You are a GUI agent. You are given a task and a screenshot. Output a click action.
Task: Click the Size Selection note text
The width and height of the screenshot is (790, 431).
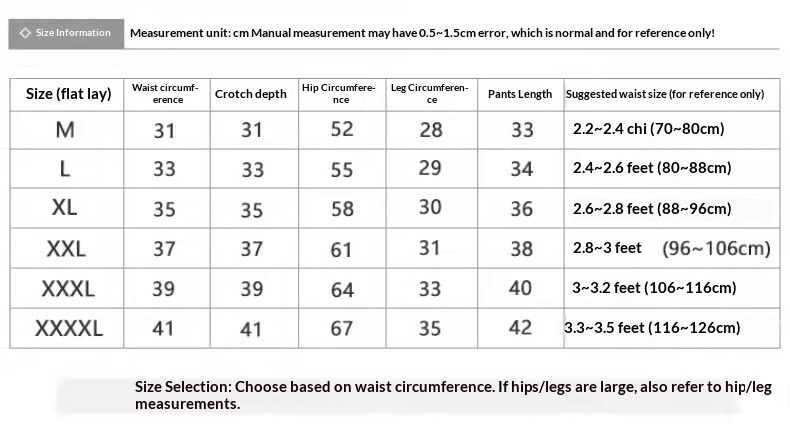[x=453, y=395]
